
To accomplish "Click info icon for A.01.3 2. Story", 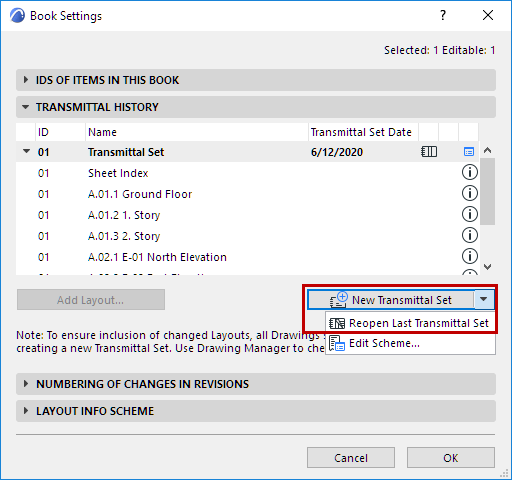I will 469,235.
